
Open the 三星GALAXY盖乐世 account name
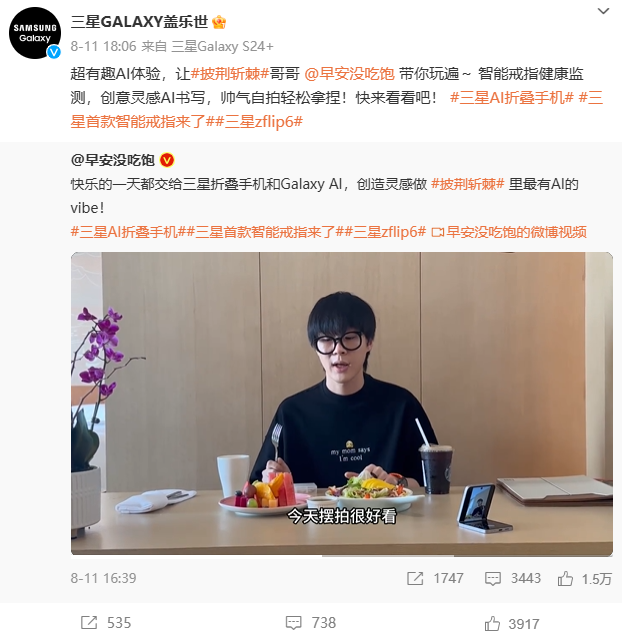139,22
